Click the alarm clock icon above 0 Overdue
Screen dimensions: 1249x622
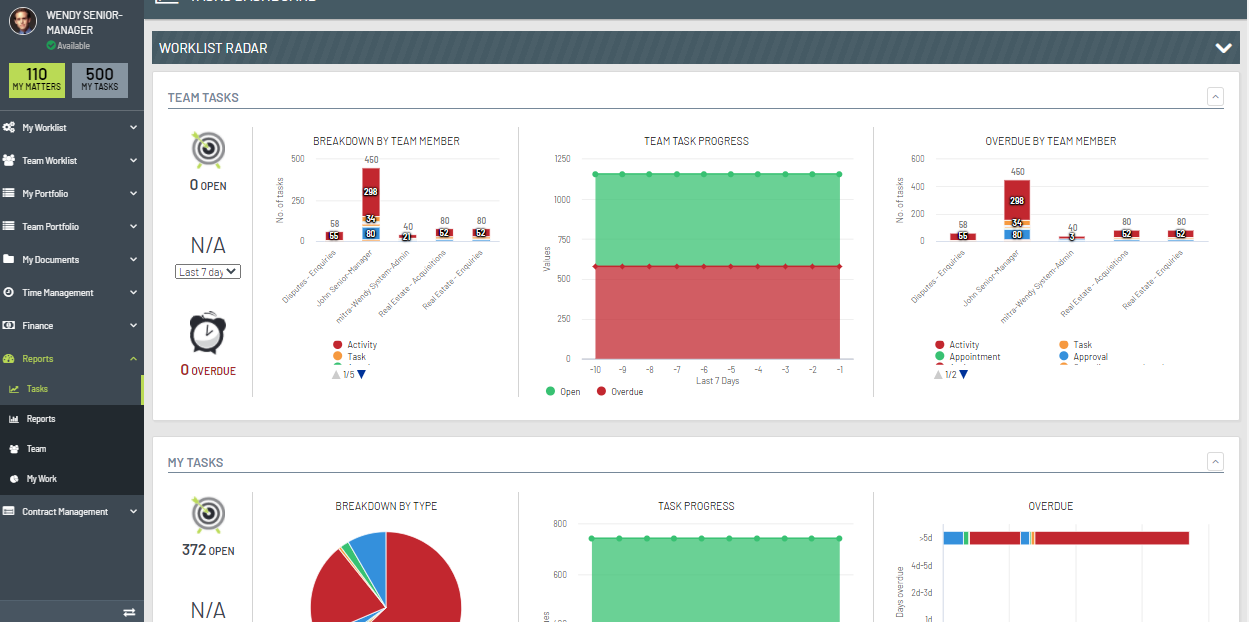pyautogui.click(x=208, y=333)
